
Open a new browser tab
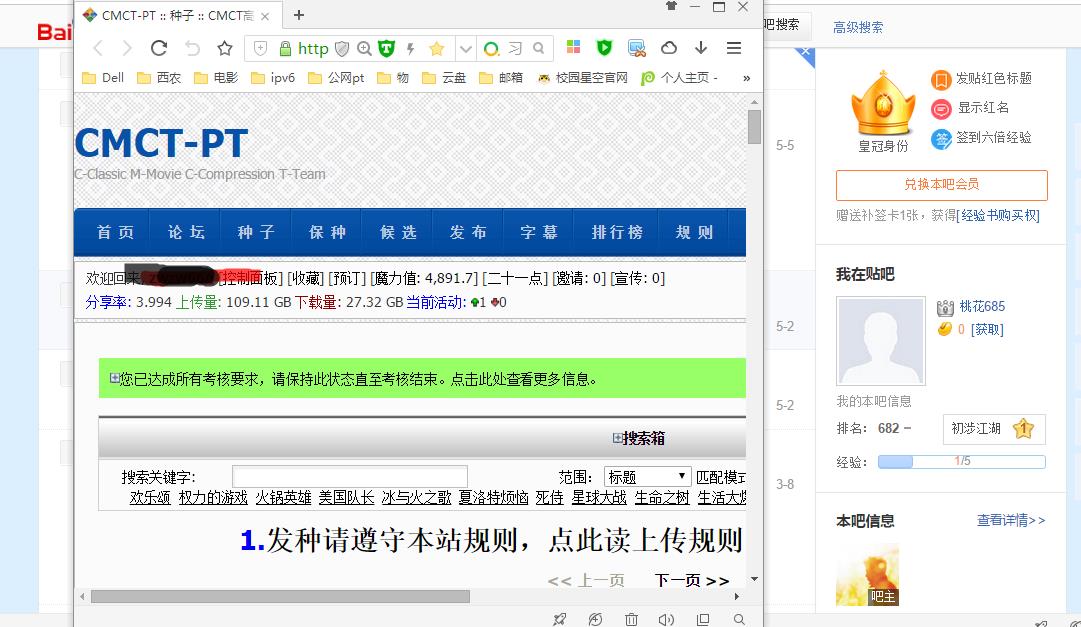click(299, 15)
